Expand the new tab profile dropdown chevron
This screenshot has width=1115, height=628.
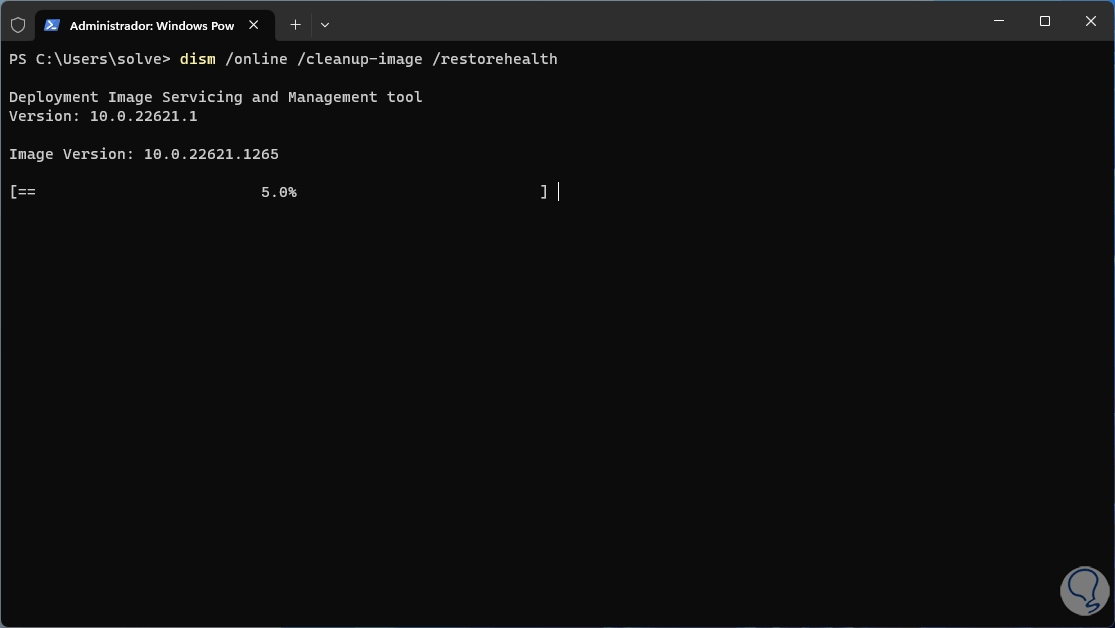pos(325,25)
